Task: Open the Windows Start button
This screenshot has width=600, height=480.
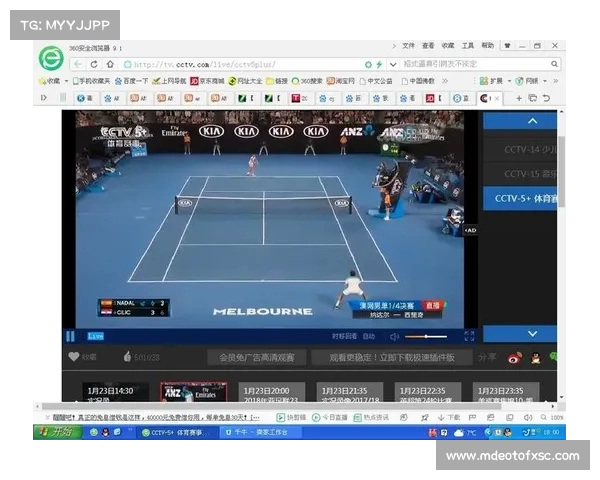Action: pos(57,432)
